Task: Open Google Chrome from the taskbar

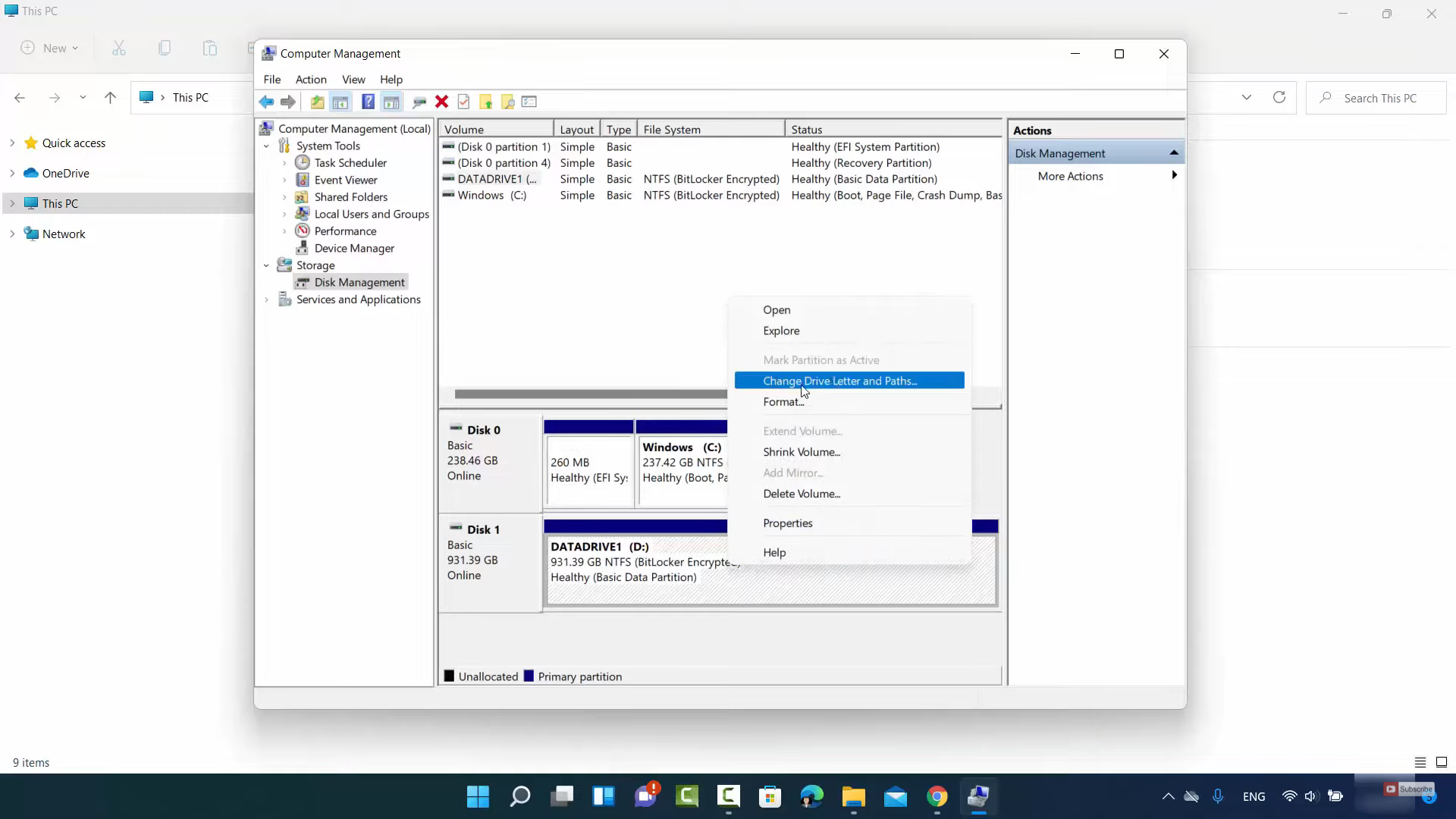Action: 937,796
